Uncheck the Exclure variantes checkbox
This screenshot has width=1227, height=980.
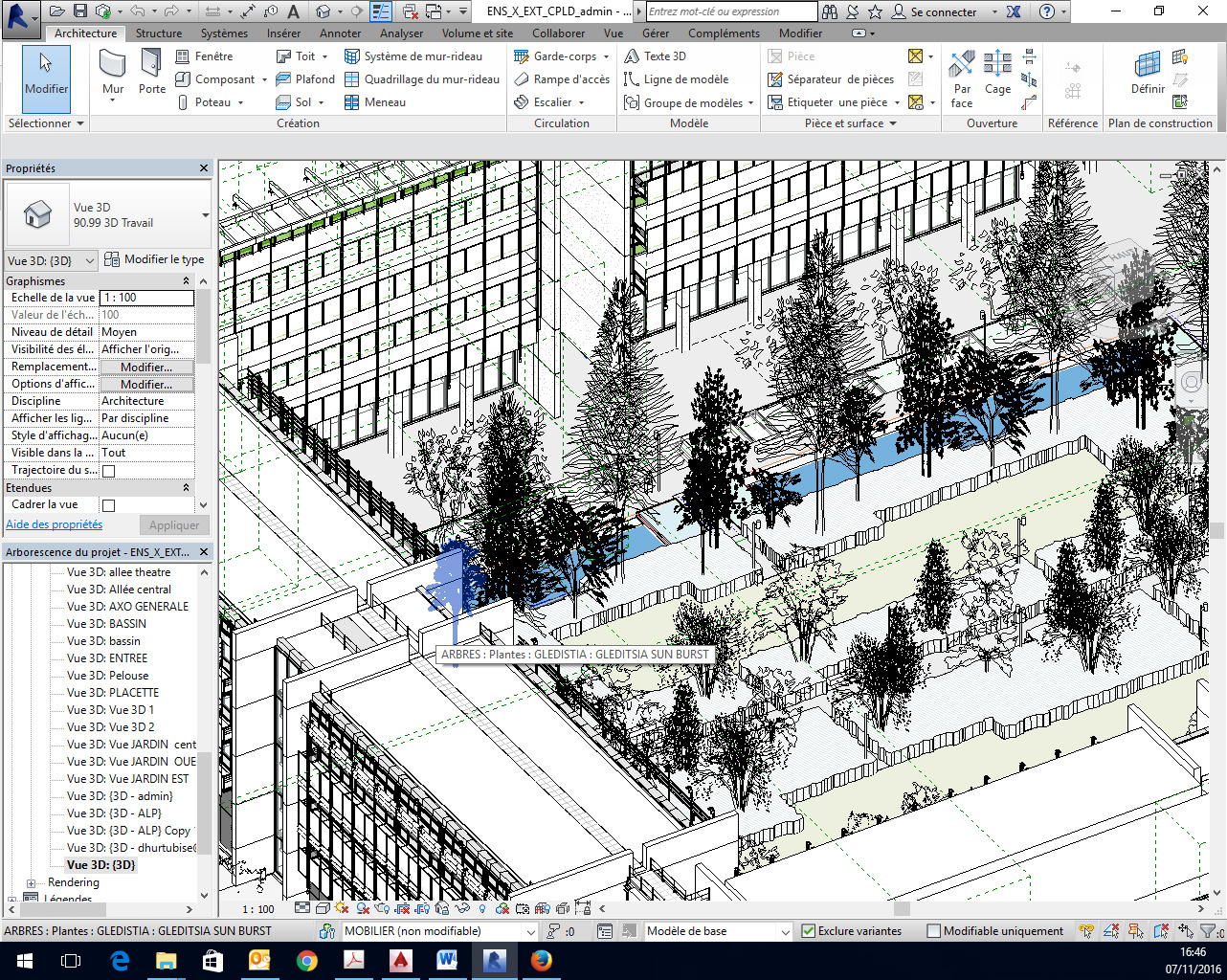(x=809, y=931)
